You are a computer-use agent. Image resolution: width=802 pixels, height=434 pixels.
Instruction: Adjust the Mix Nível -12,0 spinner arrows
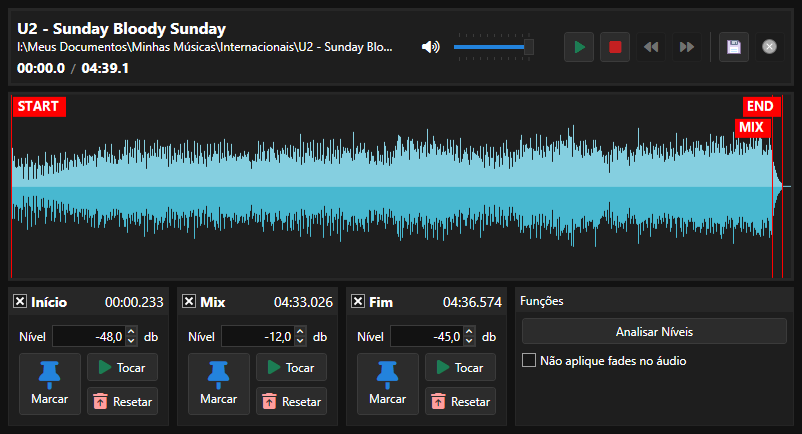click(x=300, y=336)
